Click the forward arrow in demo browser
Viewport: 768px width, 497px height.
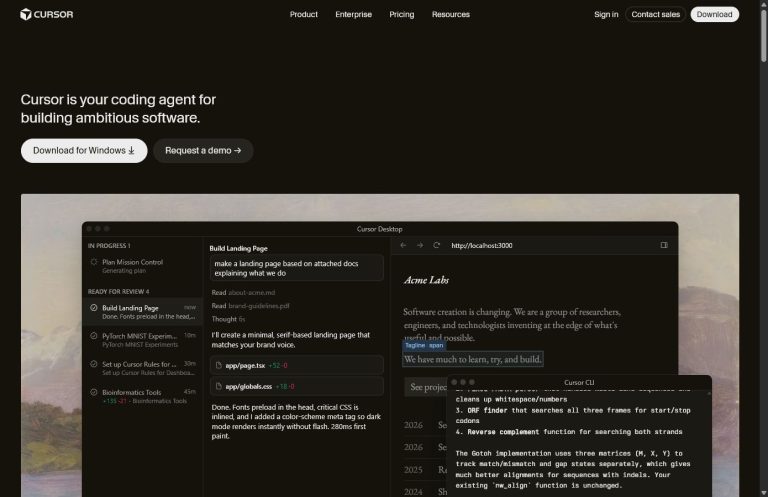tap(420, 245)
